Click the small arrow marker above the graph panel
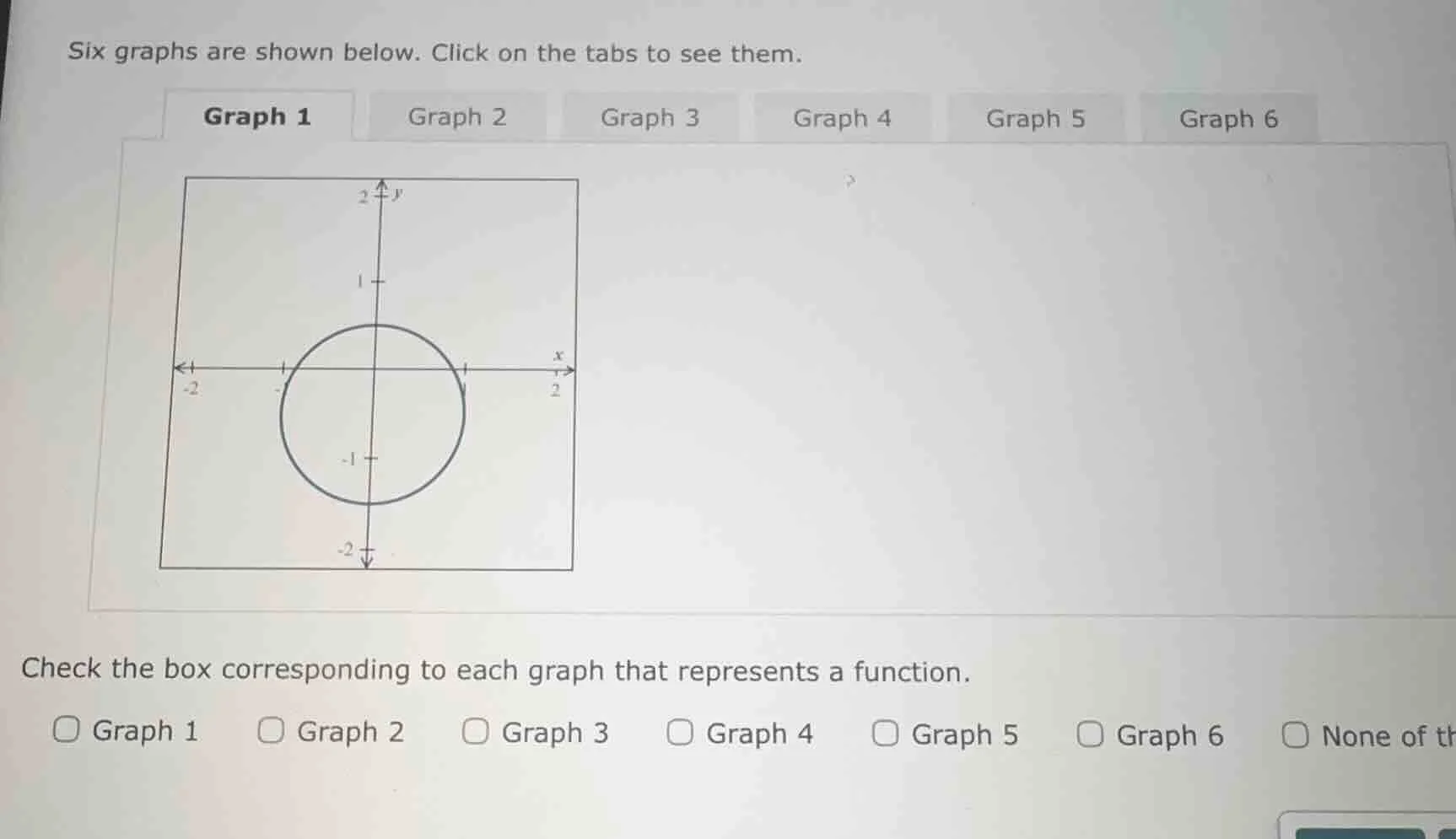The image size is (1456, 839). pyautogui.click(x=851, y=180)
